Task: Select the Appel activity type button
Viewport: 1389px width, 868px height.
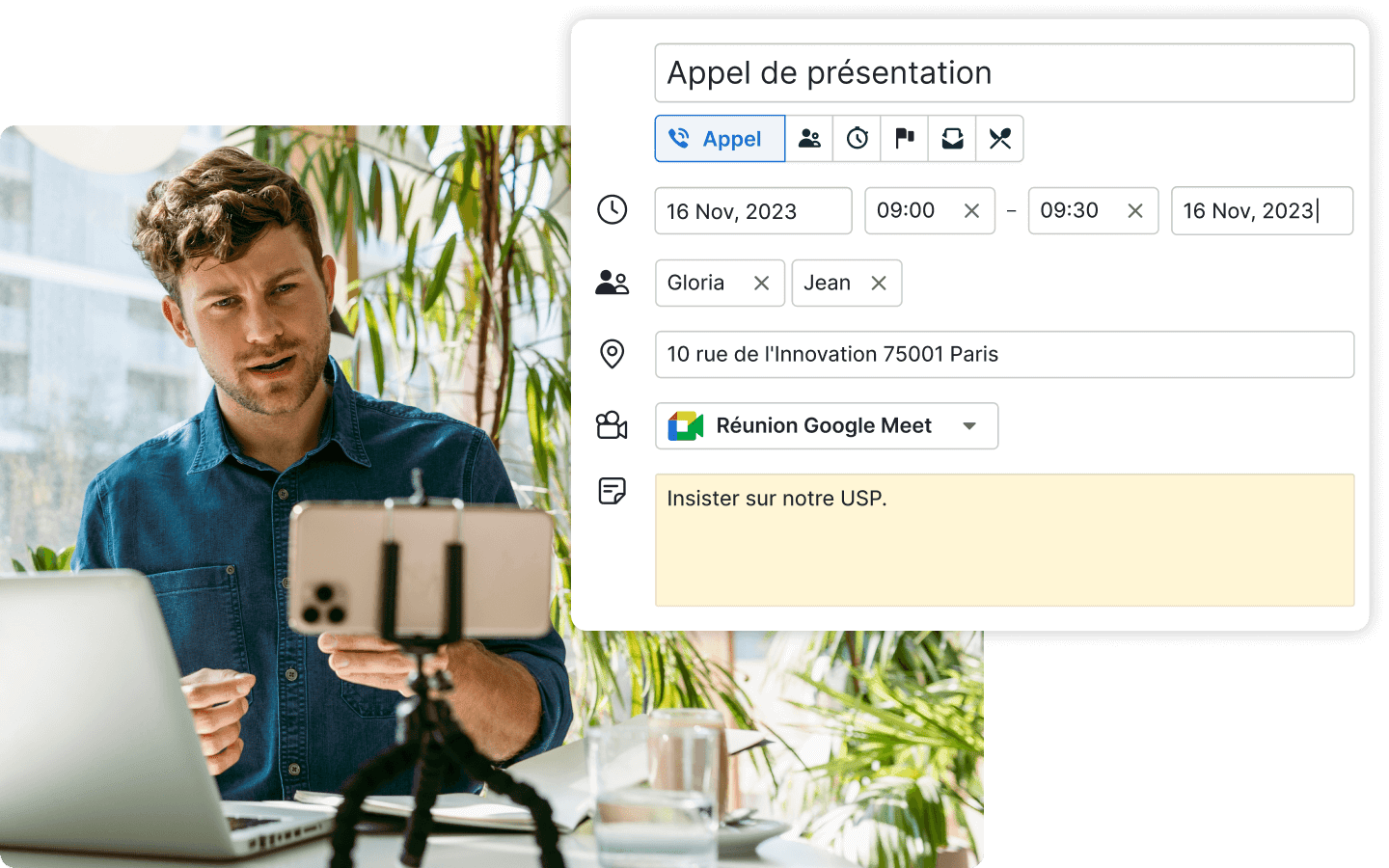Action: click(x=720, y=139)
